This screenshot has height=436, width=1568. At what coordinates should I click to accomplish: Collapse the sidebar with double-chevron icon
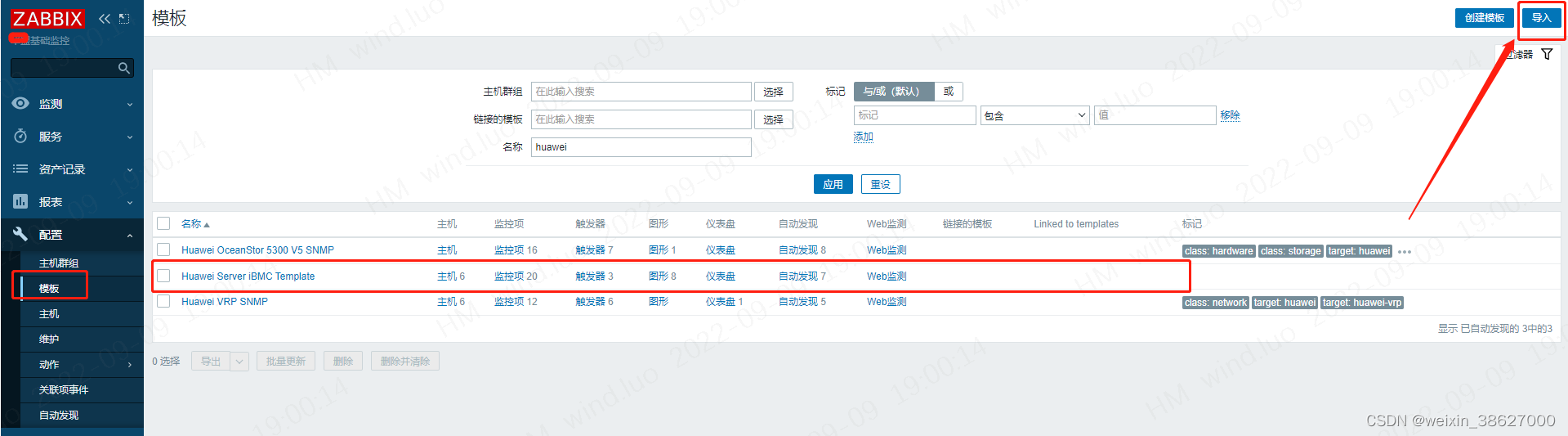pyautogui.click(x=105, y=18)
